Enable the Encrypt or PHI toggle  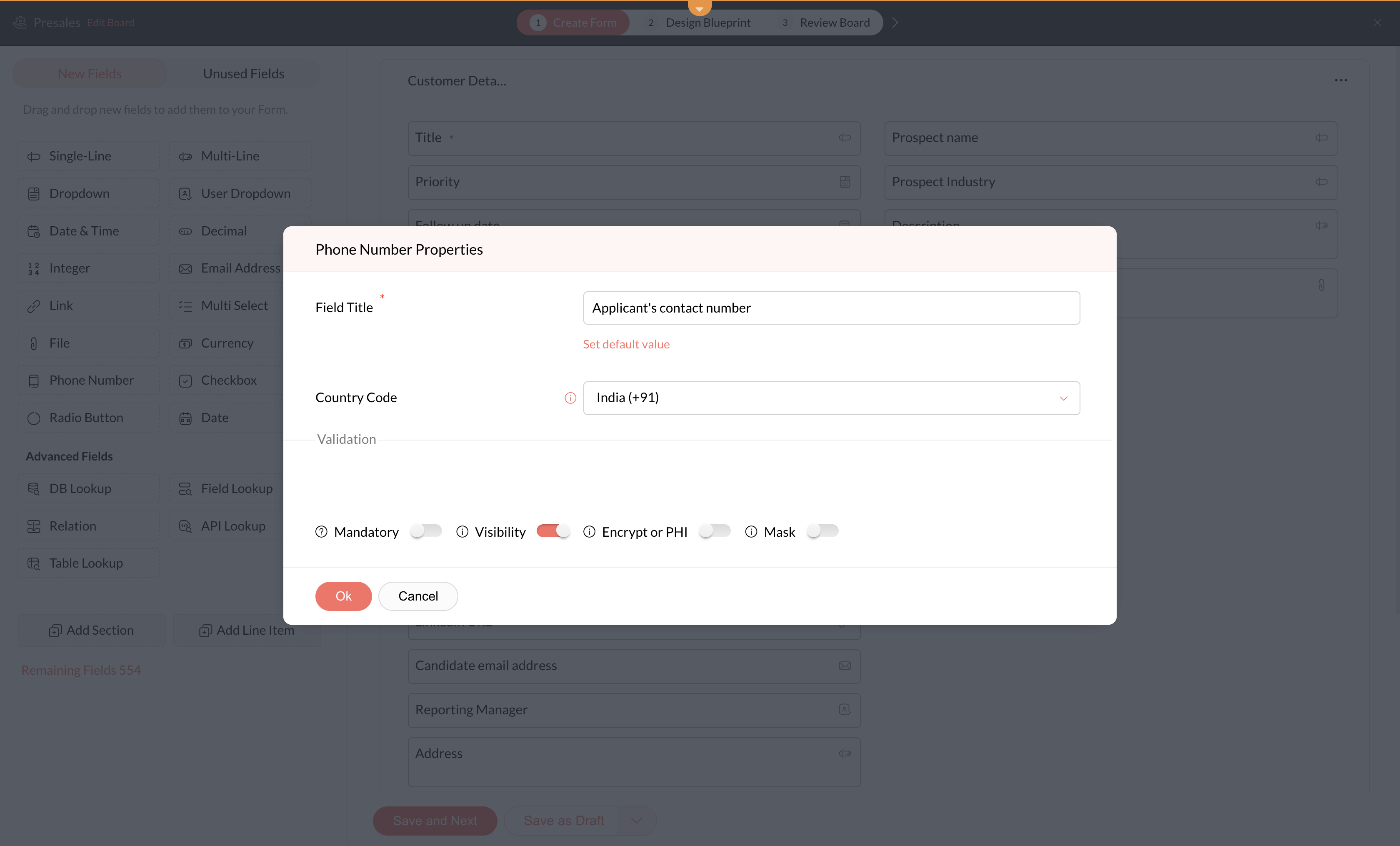pyautogui.click(x=714, y=531)
